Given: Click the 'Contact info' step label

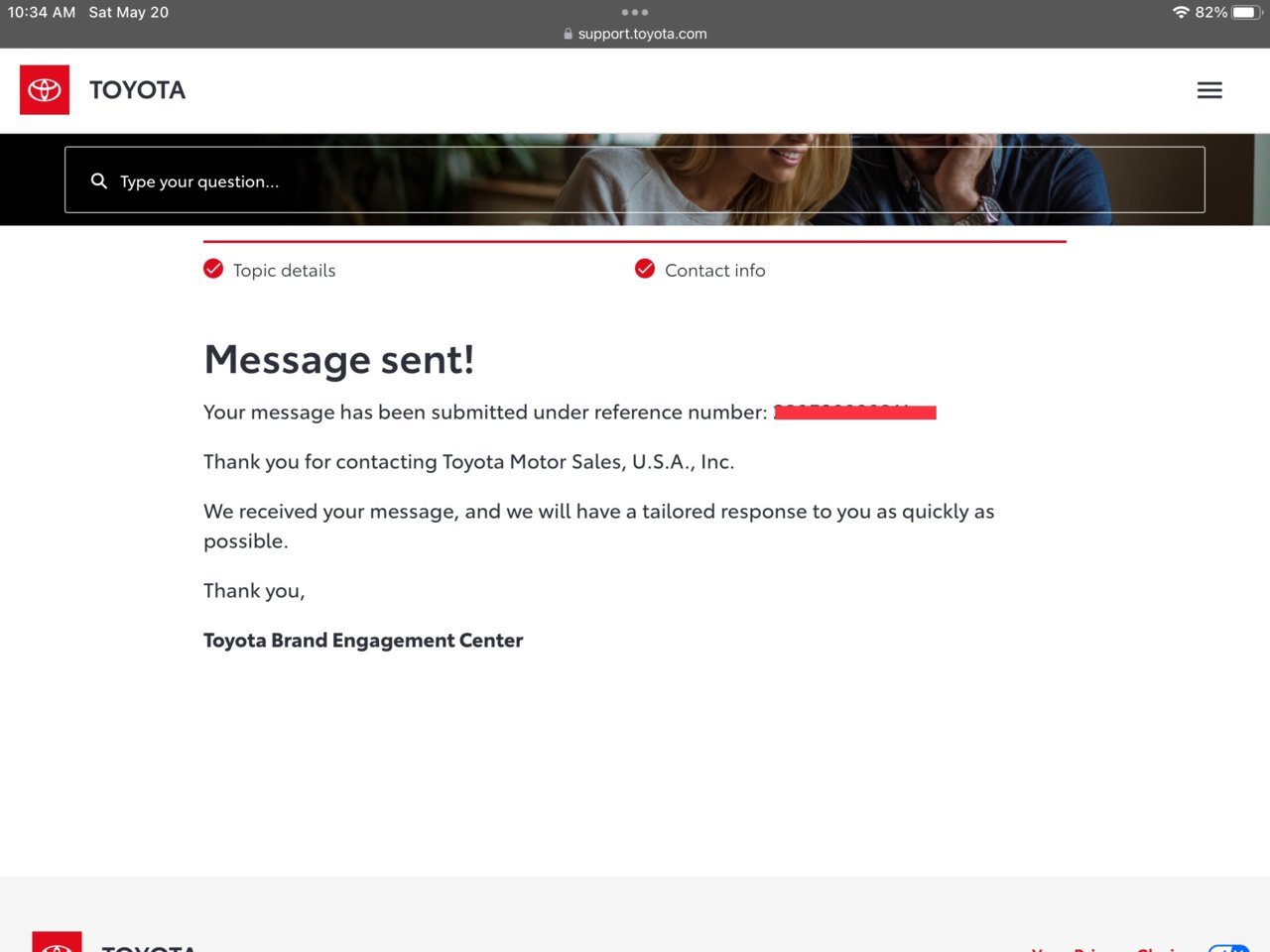Looking at the screenshot, I should (x=715, y=271).
